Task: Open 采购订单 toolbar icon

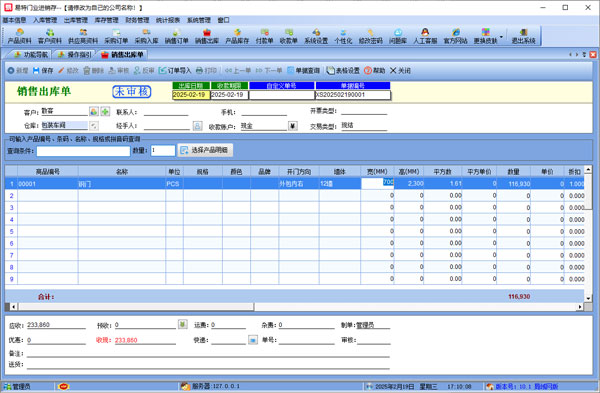Action: [116, 36]
